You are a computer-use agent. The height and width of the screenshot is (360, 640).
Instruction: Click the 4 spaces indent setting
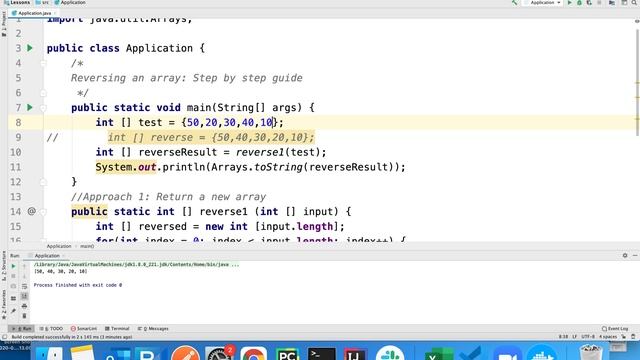pyautogui.click(x=608, y=337)
